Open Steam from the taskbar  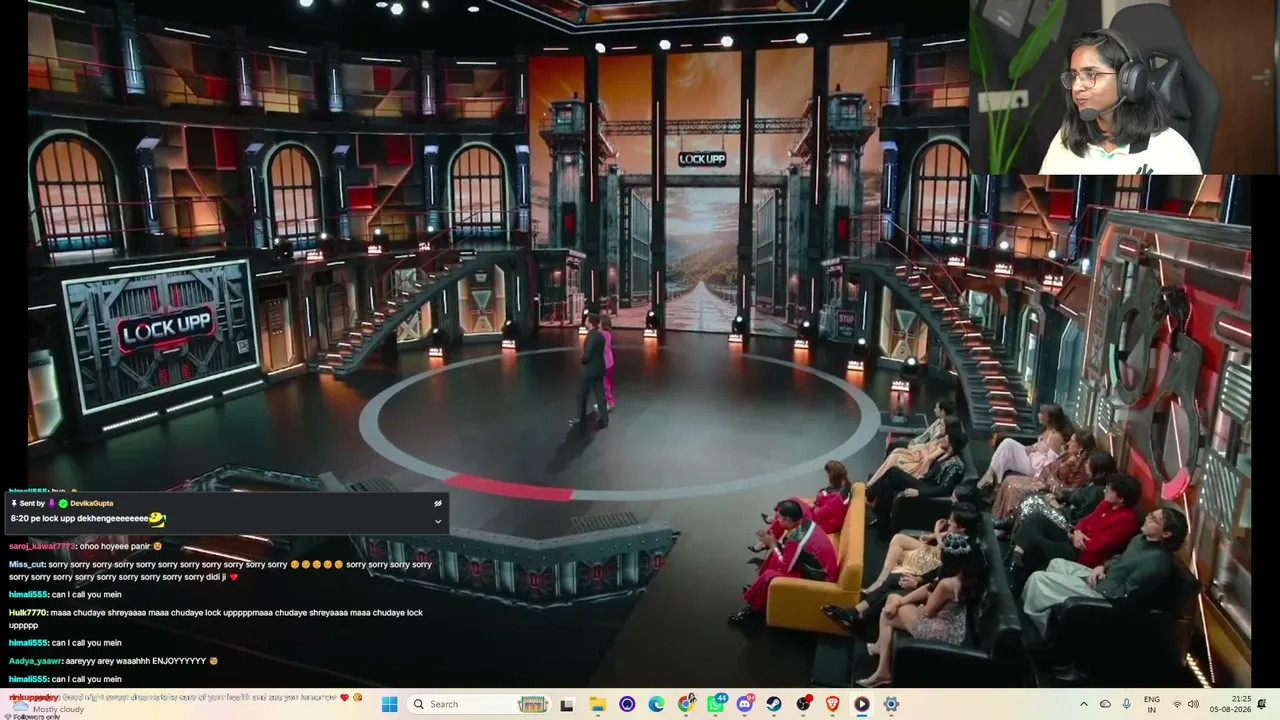tap(774, 704)
